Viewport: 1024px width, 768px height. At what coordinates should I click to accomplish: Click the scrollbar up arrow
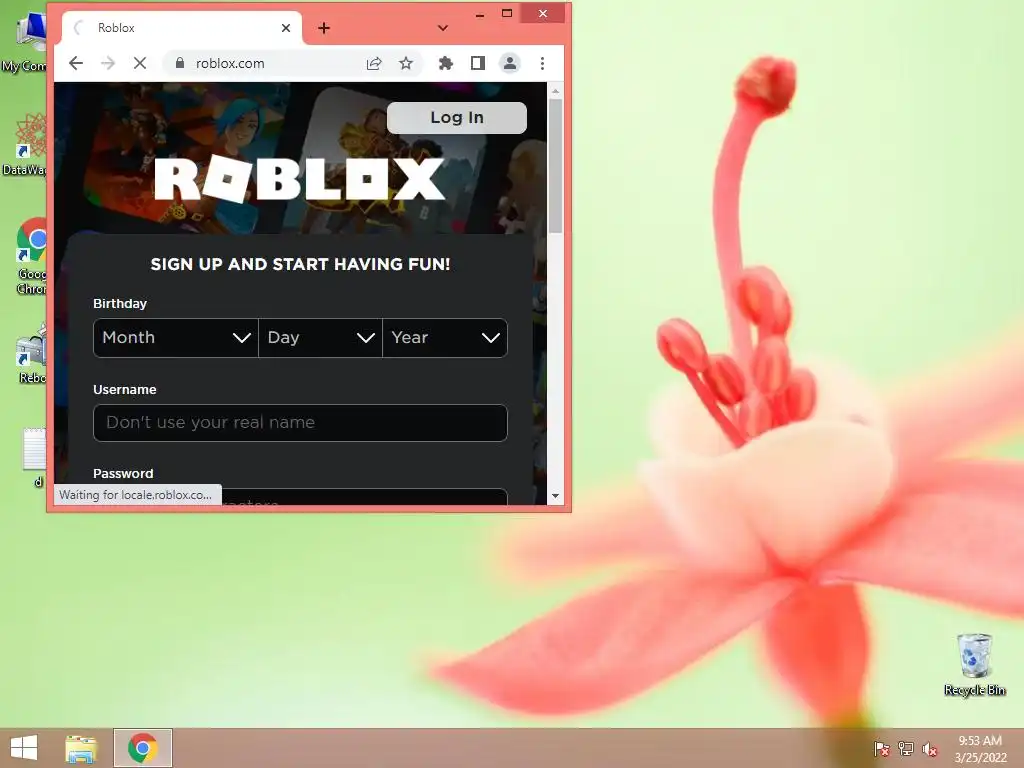tap(556, 91)
